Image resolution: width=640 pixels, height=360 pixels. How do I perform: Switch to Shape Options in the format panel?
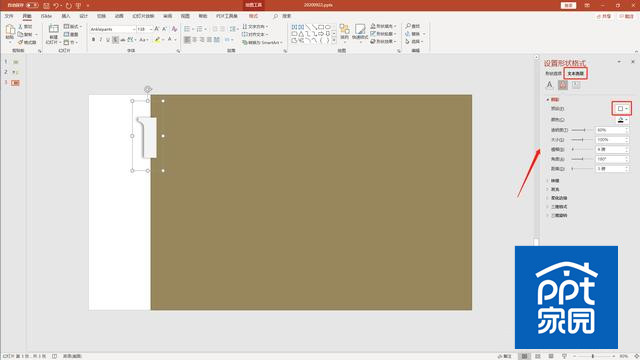[x=553, y=73]
